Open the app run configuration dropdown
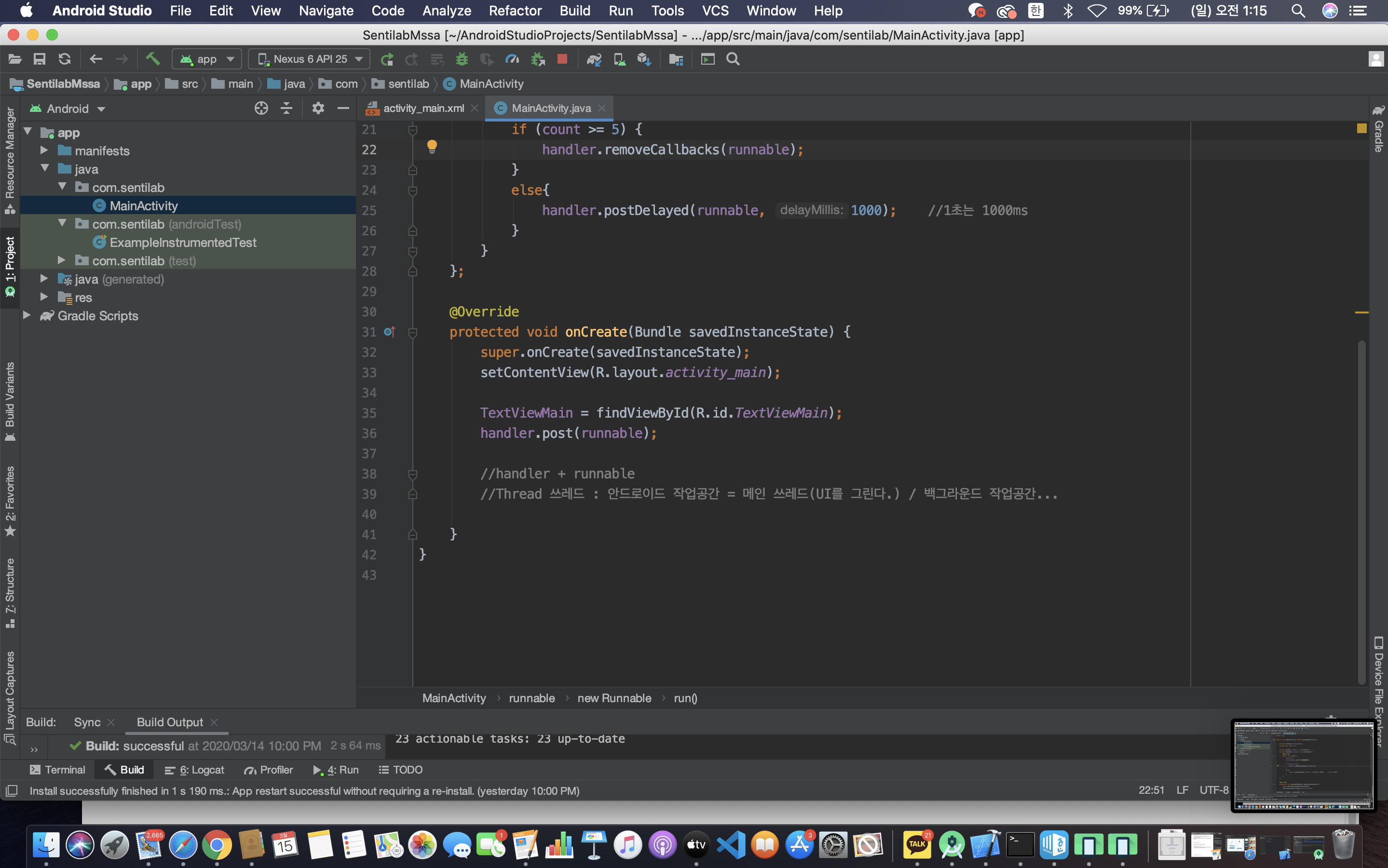This screenshot has width=1388, height=868. (x=206, y=59)
